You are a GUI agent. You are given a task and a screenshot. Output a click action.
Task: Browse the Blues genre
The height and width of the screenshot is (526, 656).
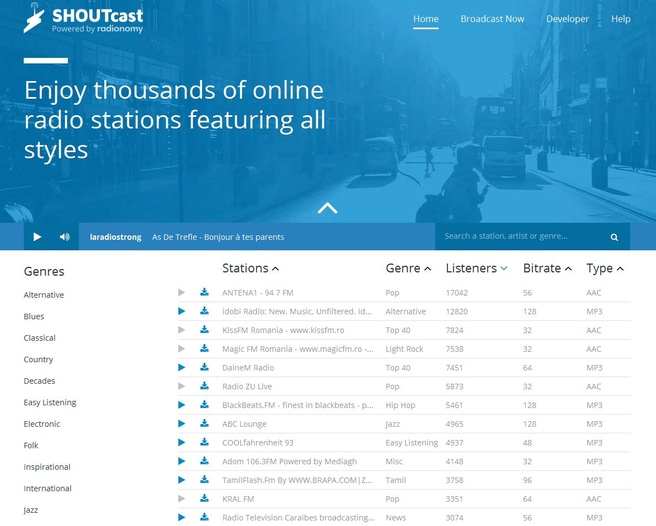point(34,316)
